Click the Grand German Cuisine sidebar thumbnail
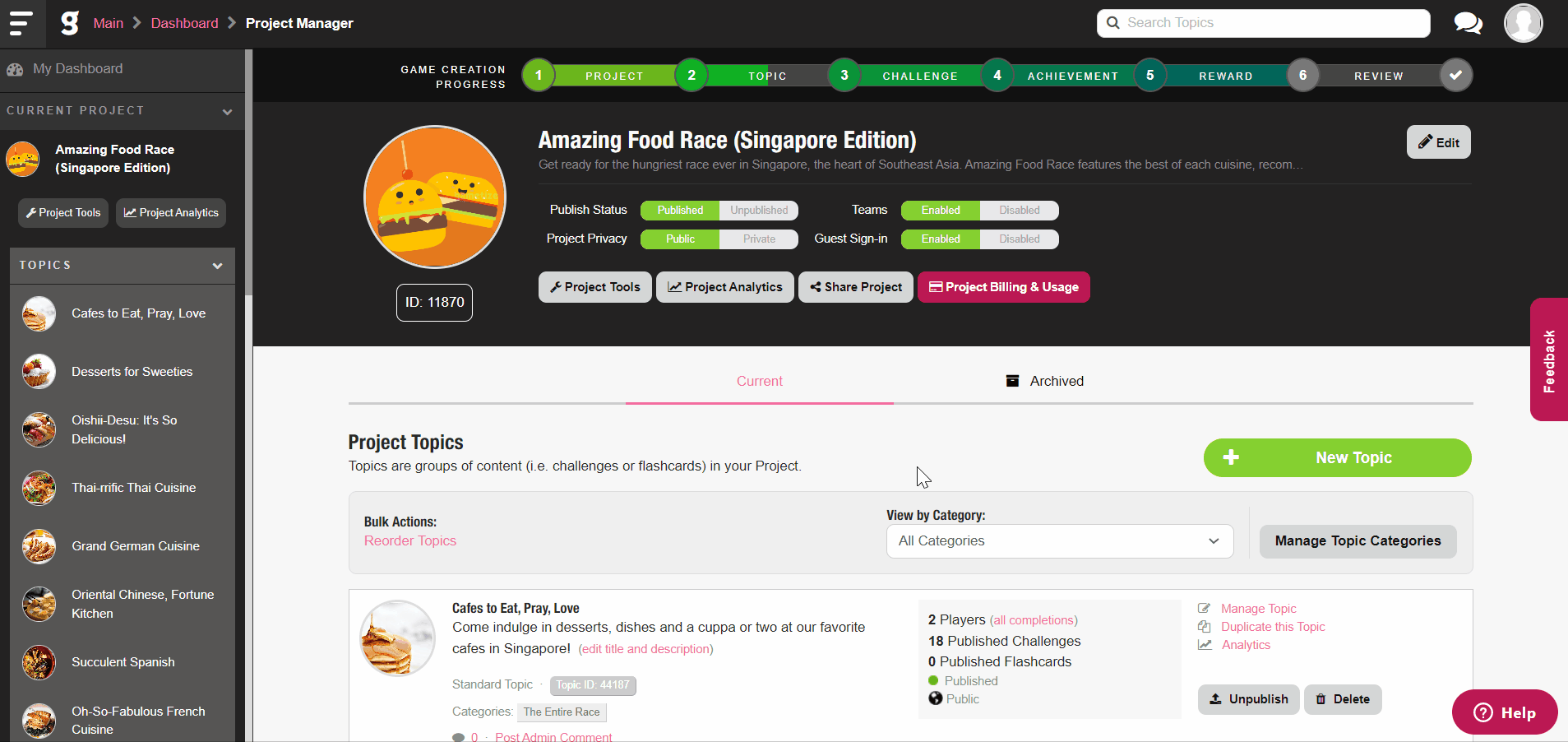This screenshot has height=742, width=1568. point(39,546)
